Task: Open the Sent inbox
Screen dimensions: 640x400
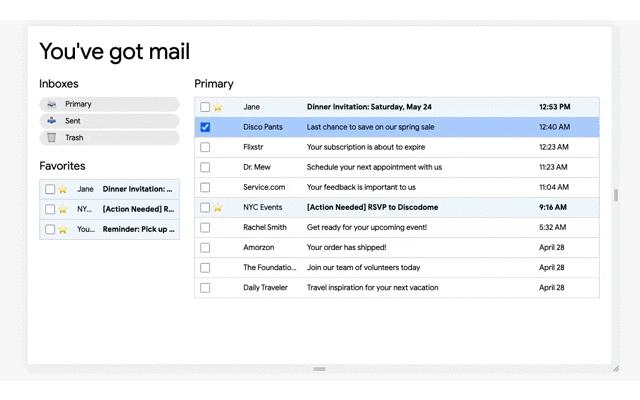Action: [109, 121]
